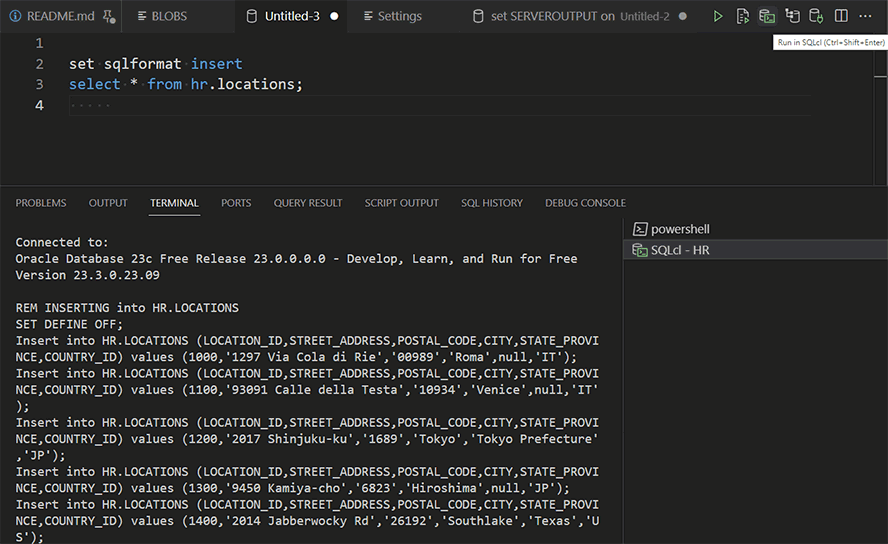Open the PROBLEMS panel tab
888x544 pixels.
click(41, 203)
